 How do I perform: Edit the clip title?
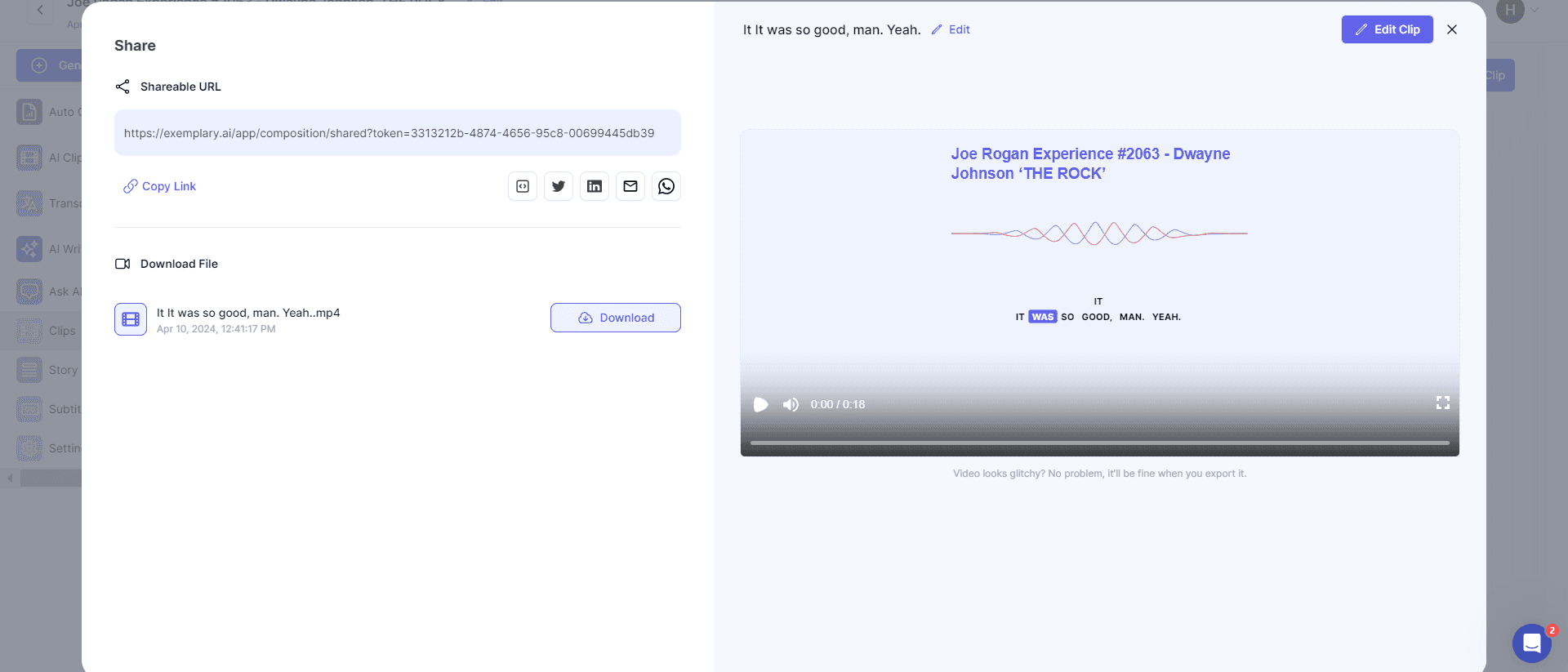951,29
